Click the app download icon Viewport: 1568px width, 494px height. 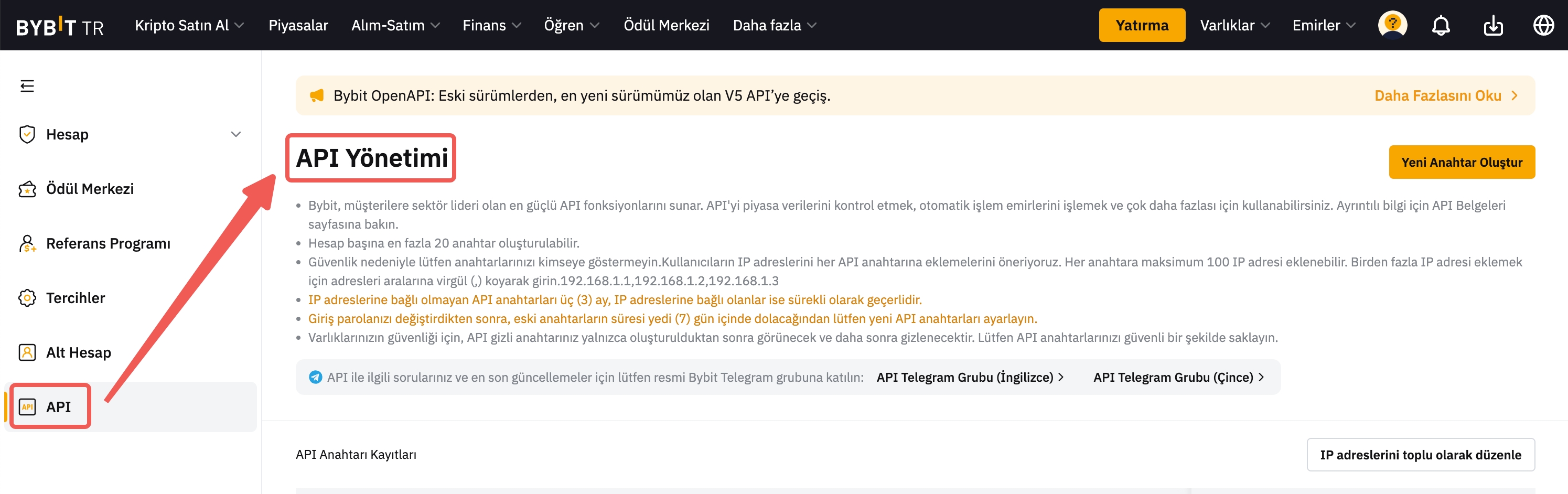(x=1492, y=26)
